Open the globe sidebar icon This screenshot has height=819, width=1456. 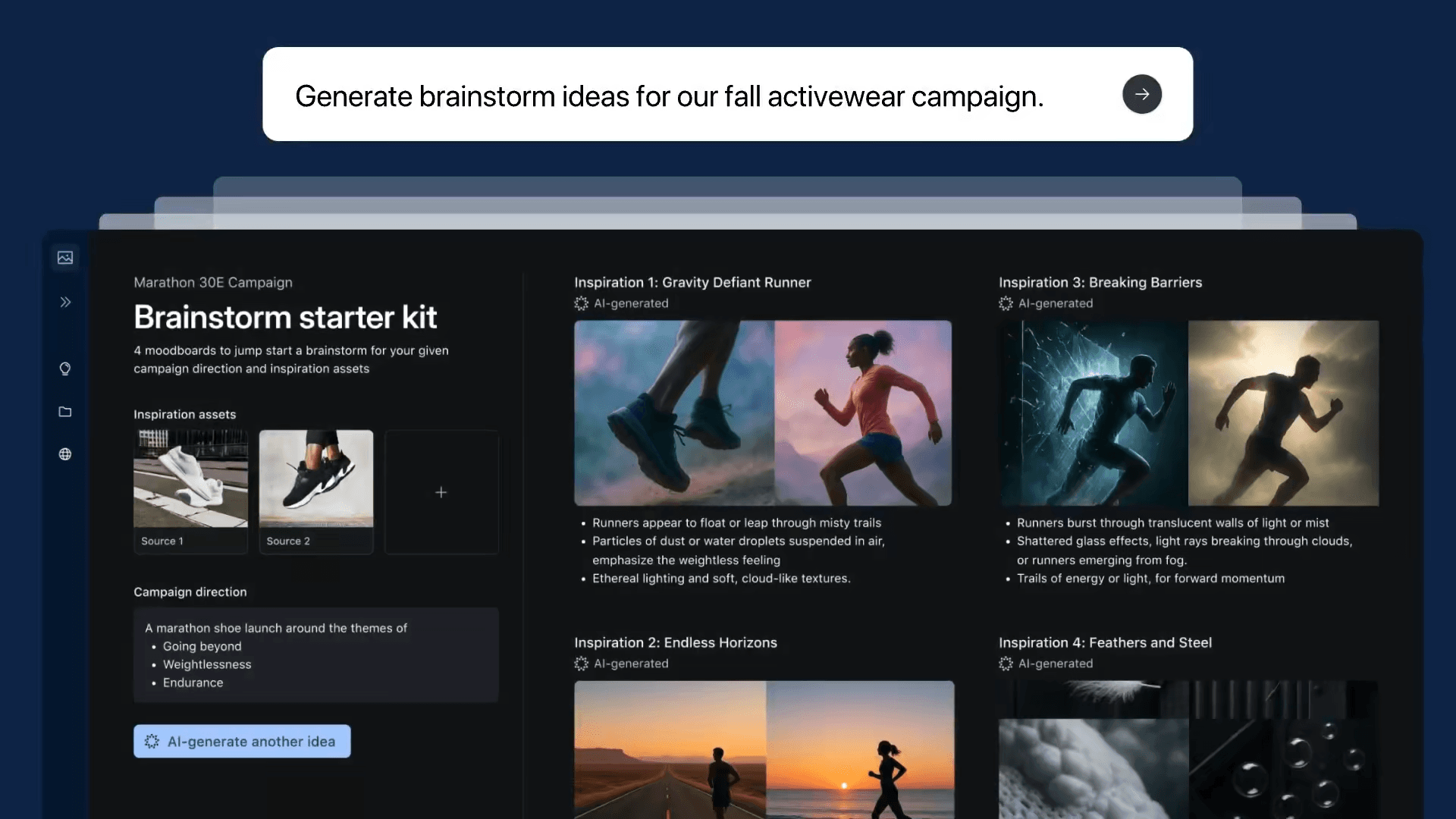65,454
